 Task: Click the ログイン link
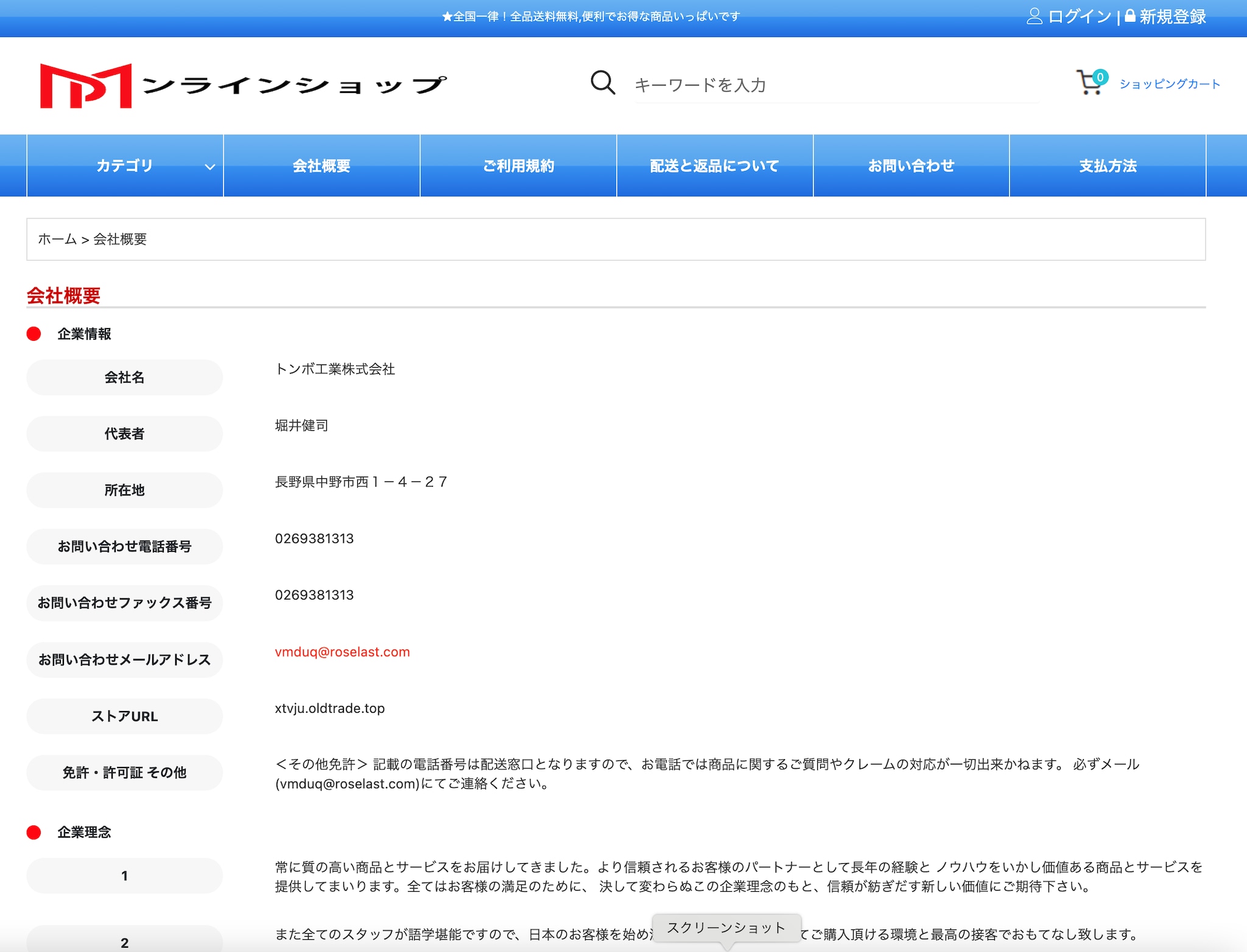1080,16
